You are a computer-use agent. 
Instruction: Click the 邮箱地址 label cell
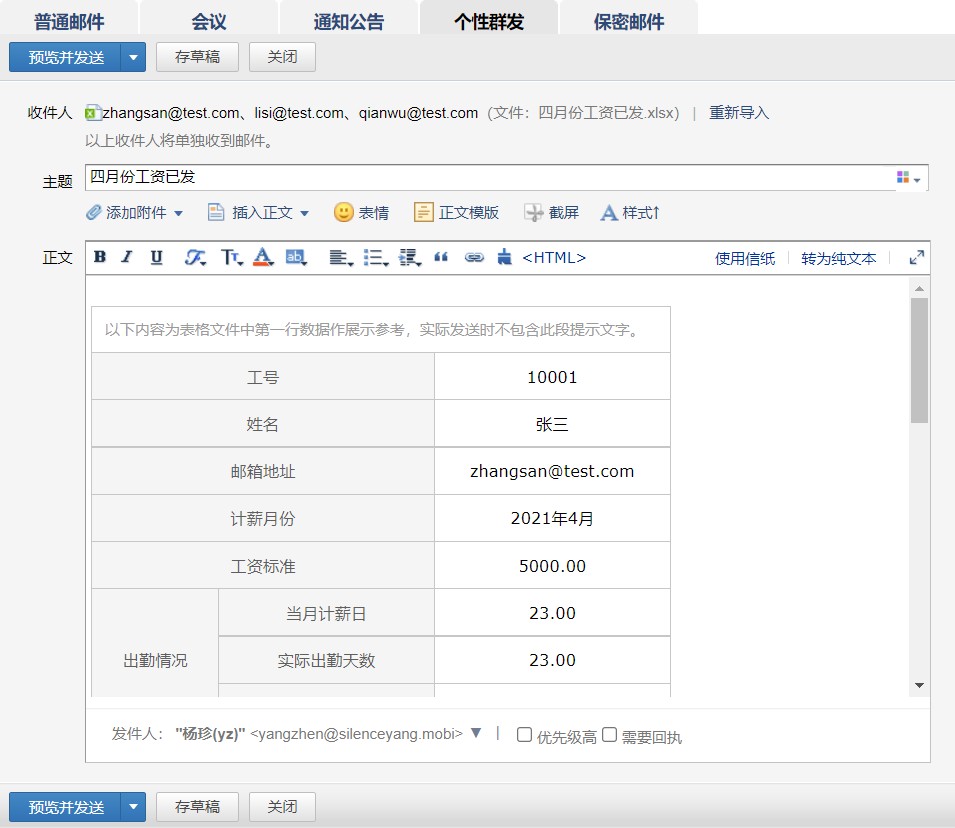[263, 471]
